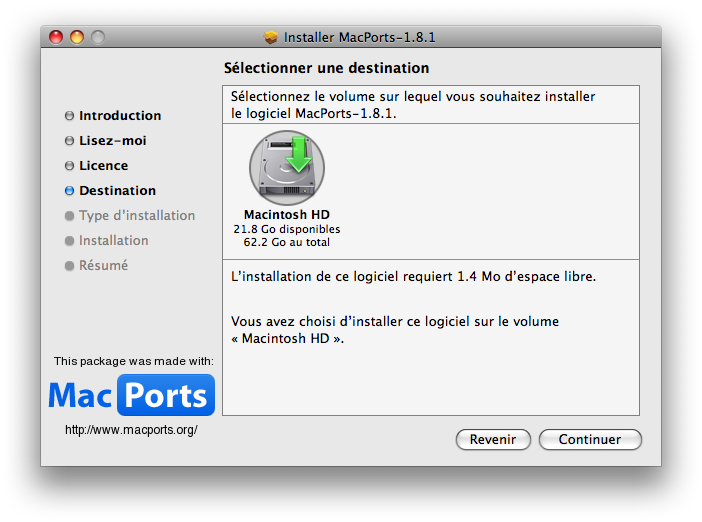The height and width of the screenshot is (522, 702).
Task: Click the bullet beside Licence
Action: (69, 166)
